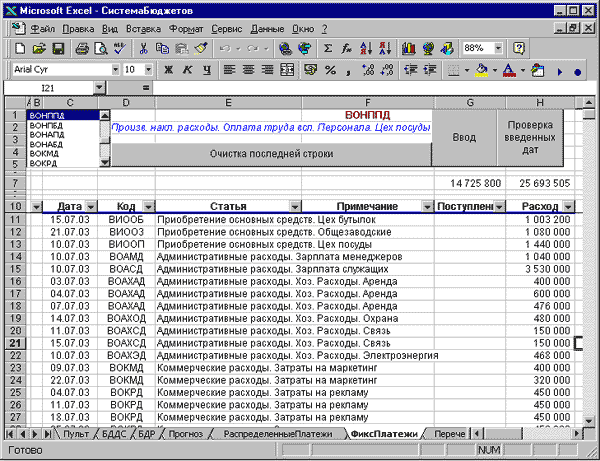The image size is (600, 461).
Task: Open filter dropdown for Расход column
Action: (568, 207)
